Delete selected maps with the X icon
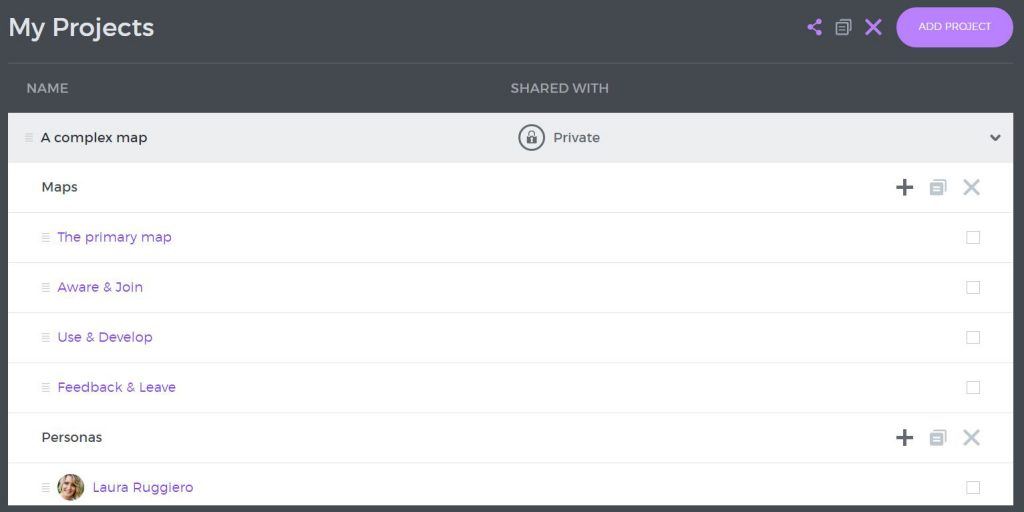This screenshot has width=1024, height=512. 971,187
